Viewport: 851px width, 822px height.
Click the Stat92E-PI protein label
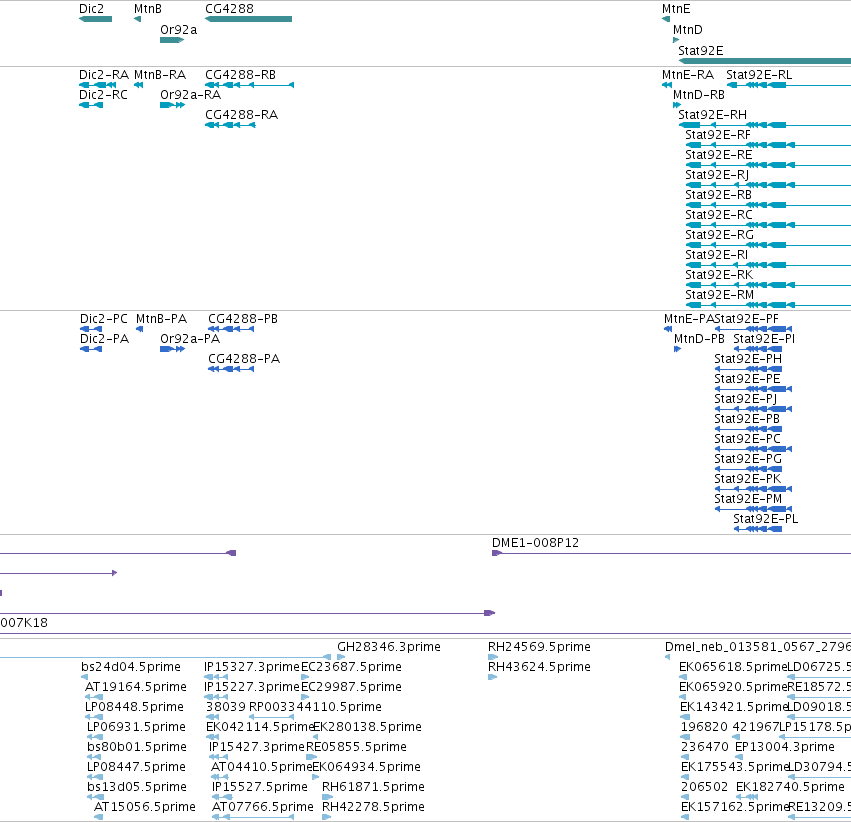[764, 339]
